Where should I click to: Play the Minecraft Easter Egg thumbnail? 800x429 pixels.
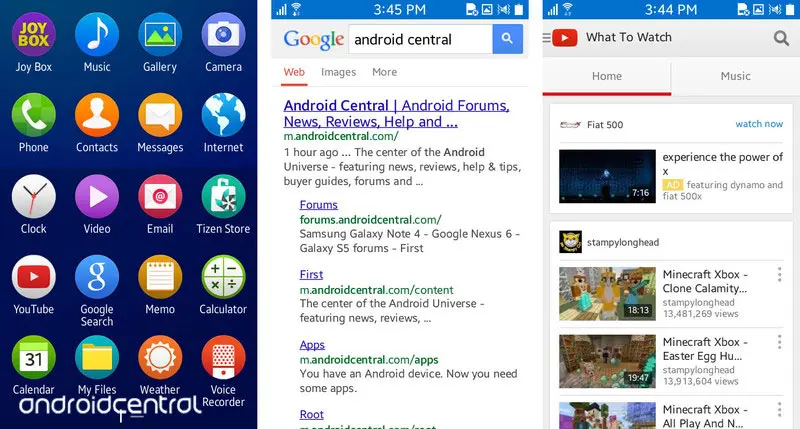coord(607,361)
